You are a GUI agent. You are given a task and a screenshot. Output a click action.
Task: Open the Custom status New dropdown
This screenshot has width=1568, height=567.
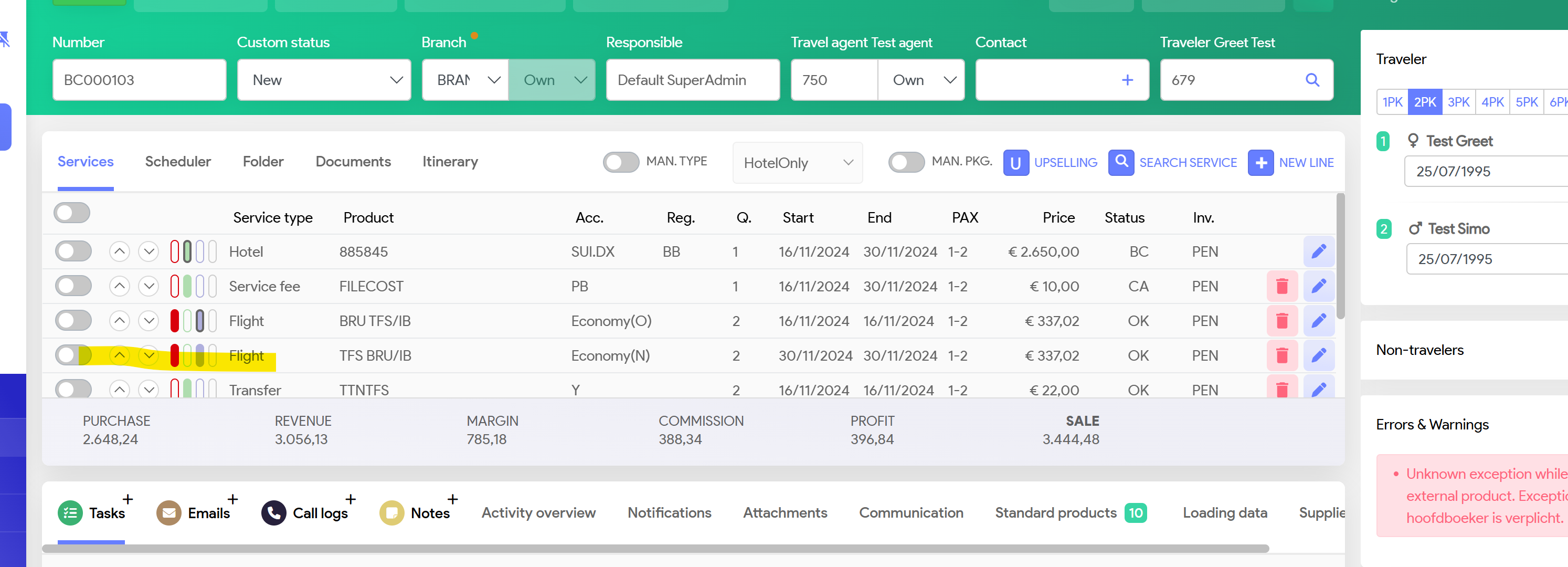(324, 80)
